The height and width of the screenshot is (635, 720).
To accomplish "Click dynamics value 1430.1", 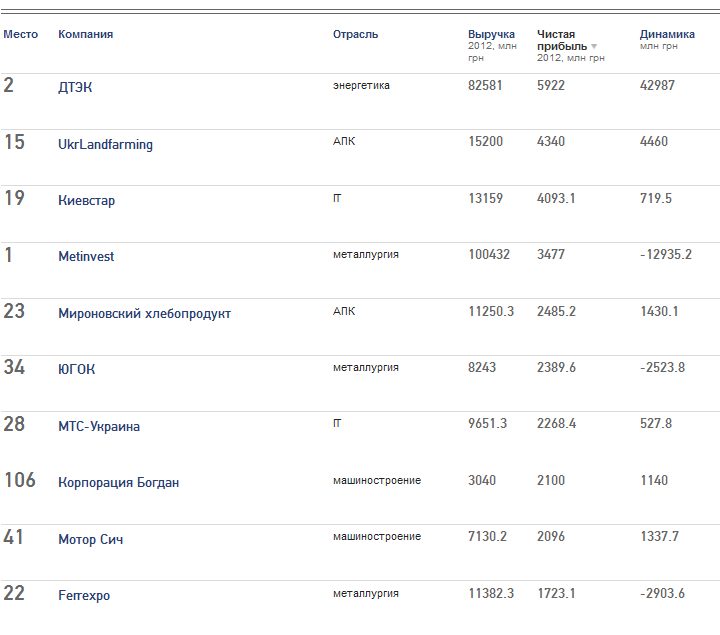I will (x=659, y=311).
